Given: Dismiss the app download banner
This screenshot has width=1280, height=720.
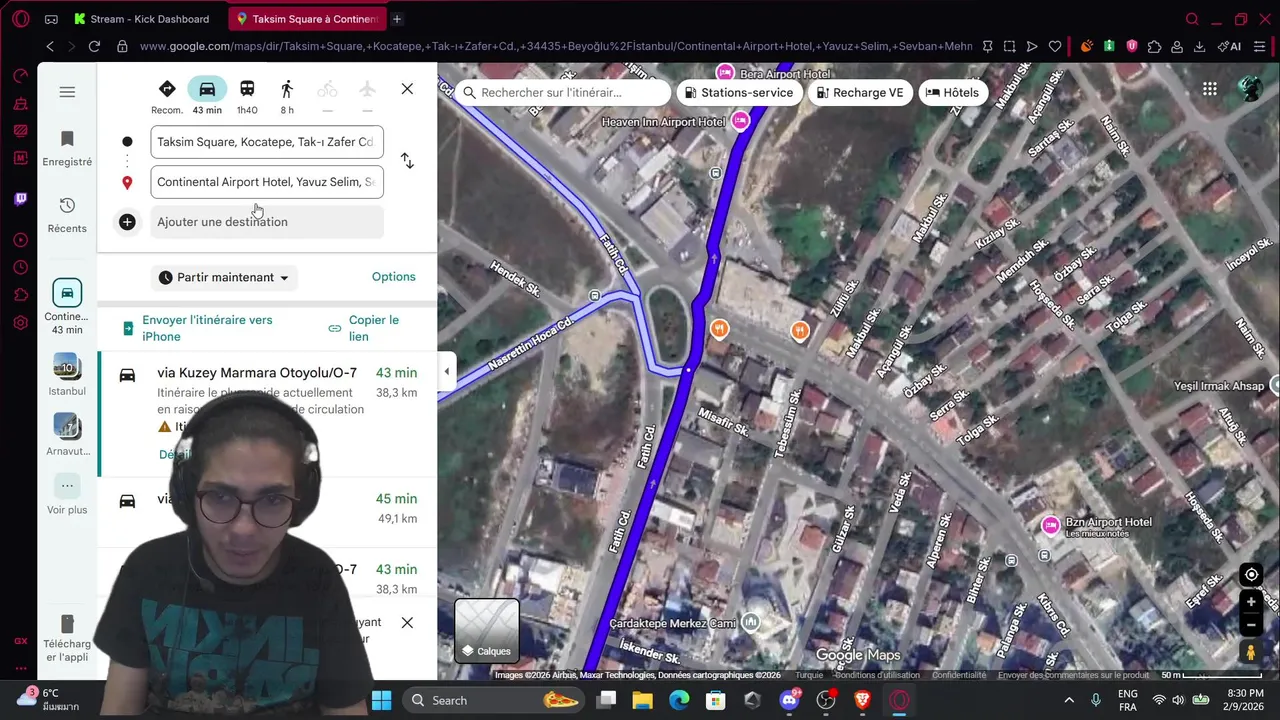Looking at the screenshot, I should click(407, 623).
